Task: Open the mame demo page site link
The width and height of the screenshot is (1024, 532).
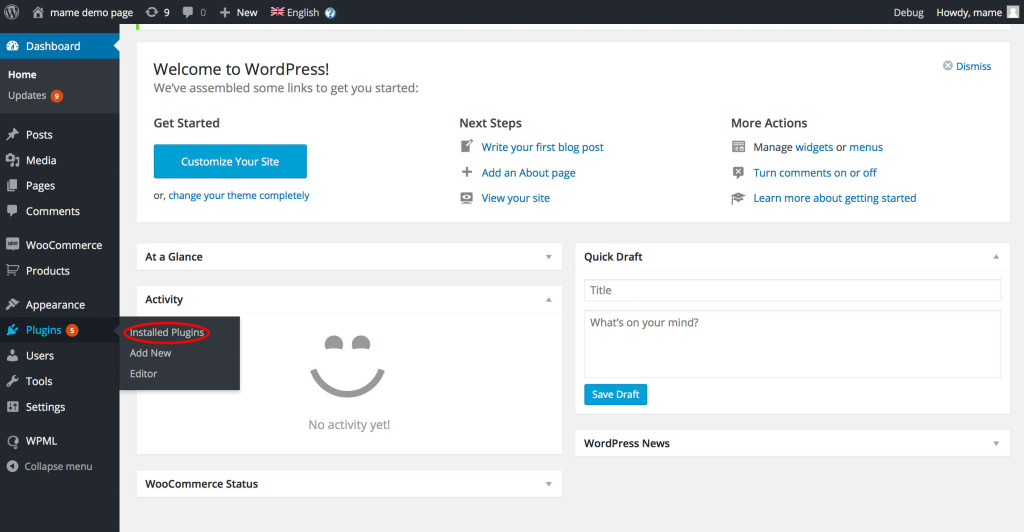Action: (82, 12)
